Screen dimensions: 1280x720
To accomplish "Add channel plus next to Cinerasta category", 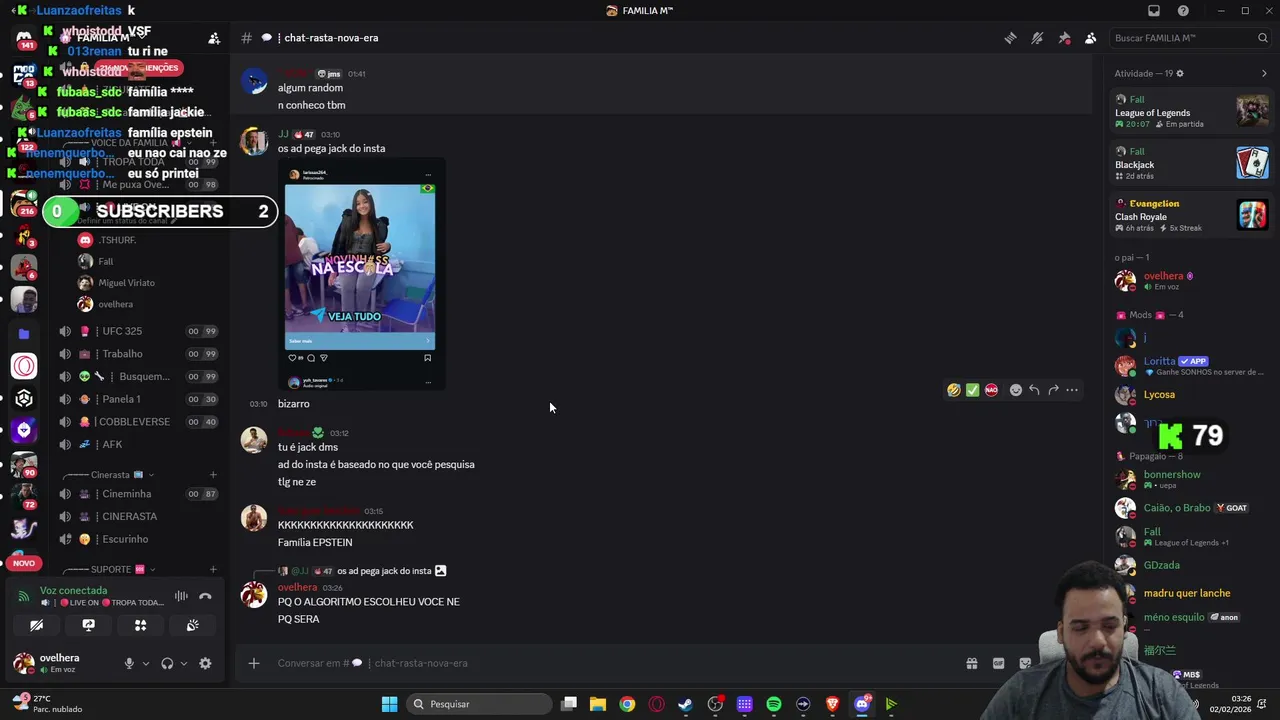I will coord(213,475).
